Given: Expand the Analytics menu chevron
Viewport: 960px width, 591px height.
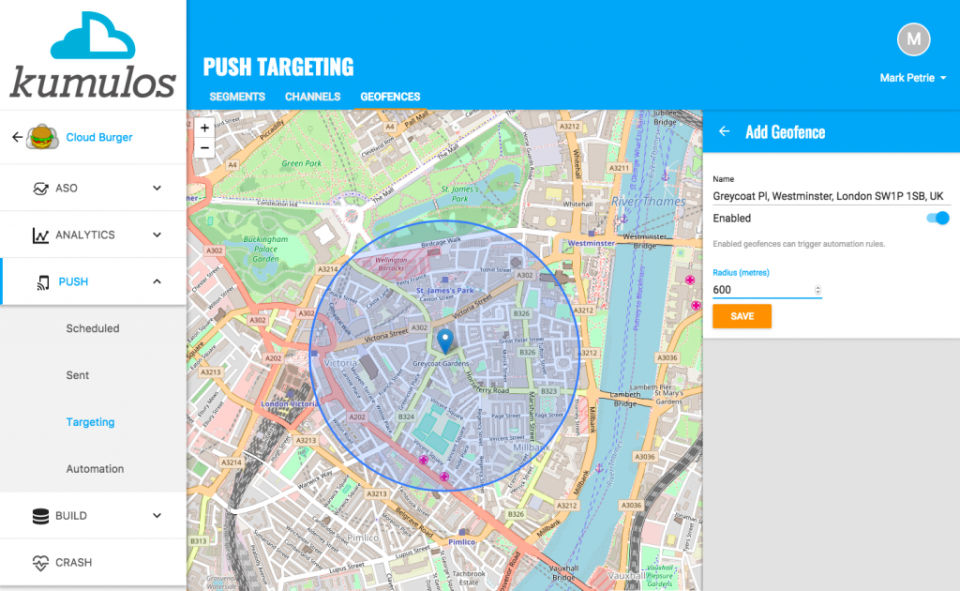Looking at the screenshot, I should click(157, 235).
